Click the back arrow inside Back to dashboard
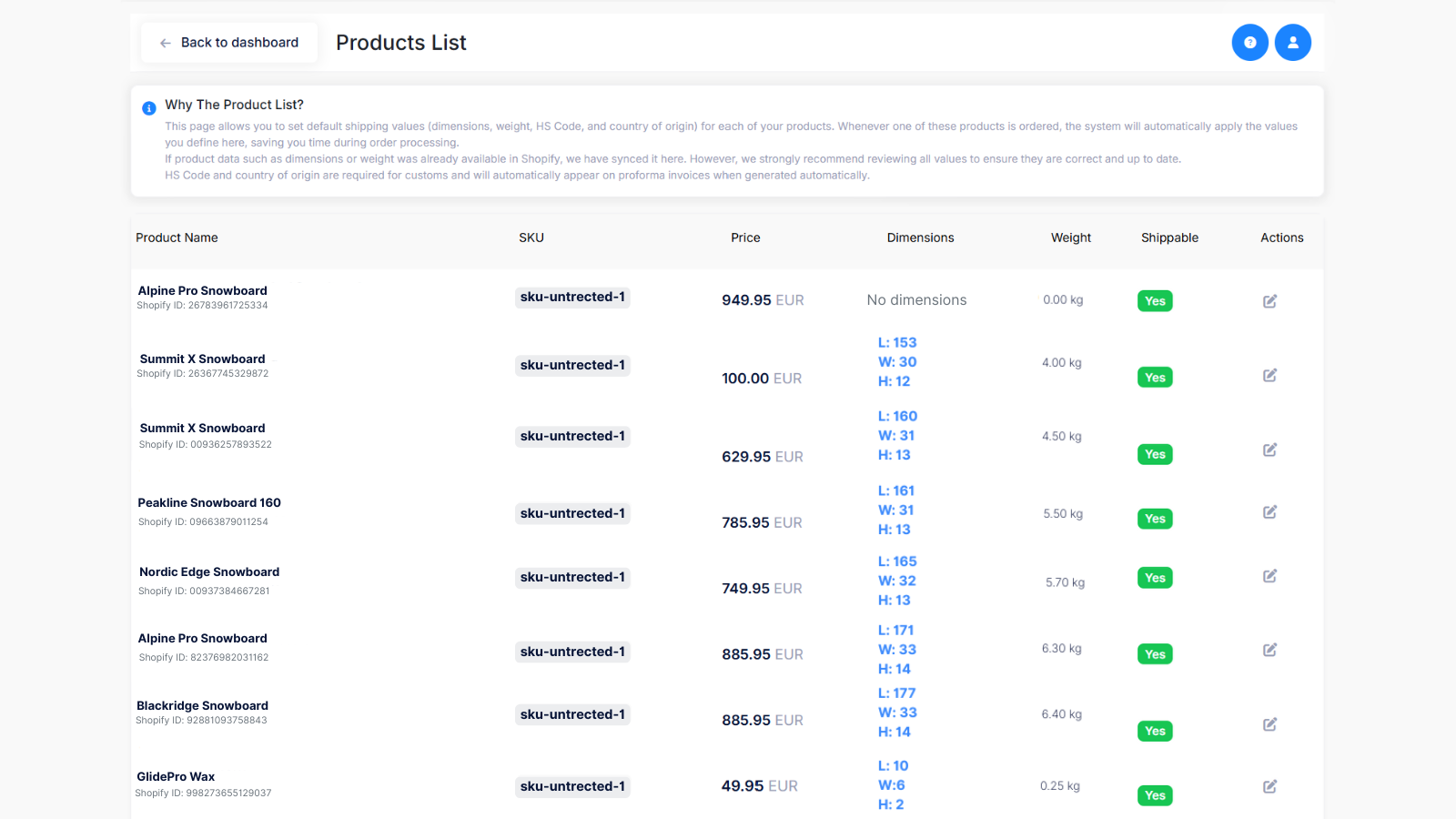This screenshot has width=1456, height=819. (164, 43)
